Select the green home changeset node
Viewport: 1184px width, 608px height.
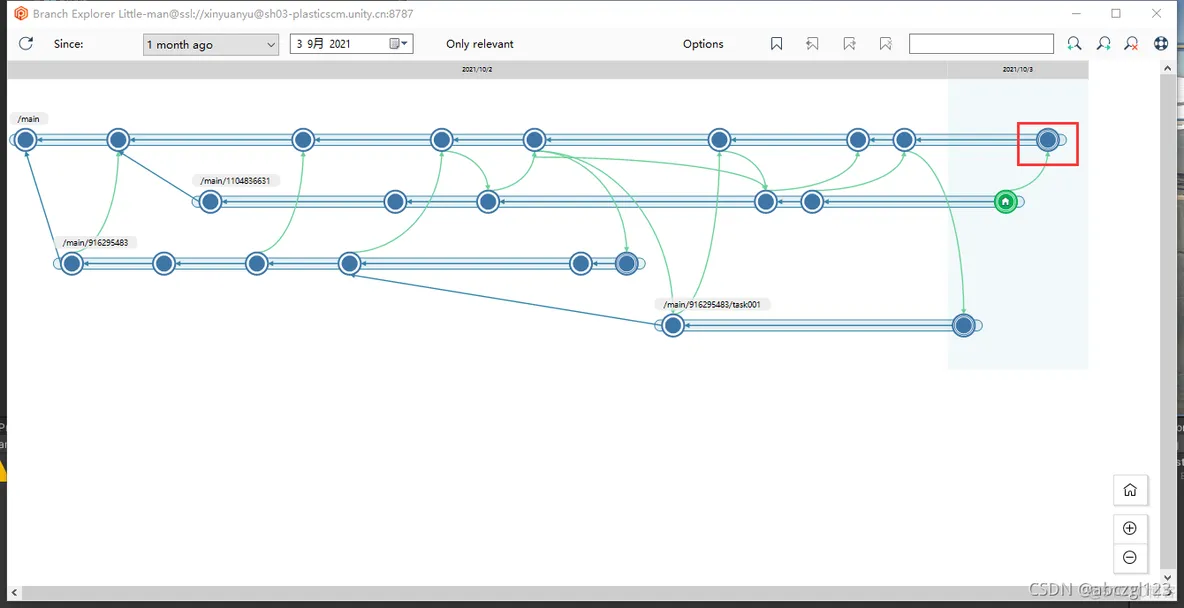tap(1006, 202)
